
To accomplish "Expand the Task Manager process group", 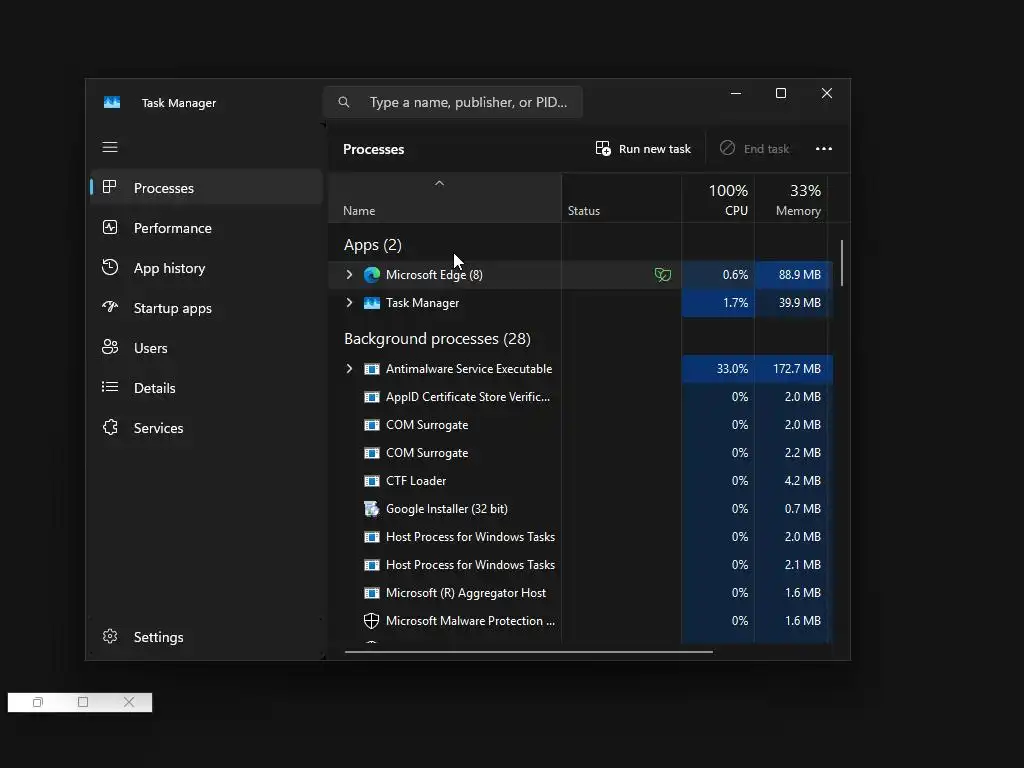I will [349, 302].
